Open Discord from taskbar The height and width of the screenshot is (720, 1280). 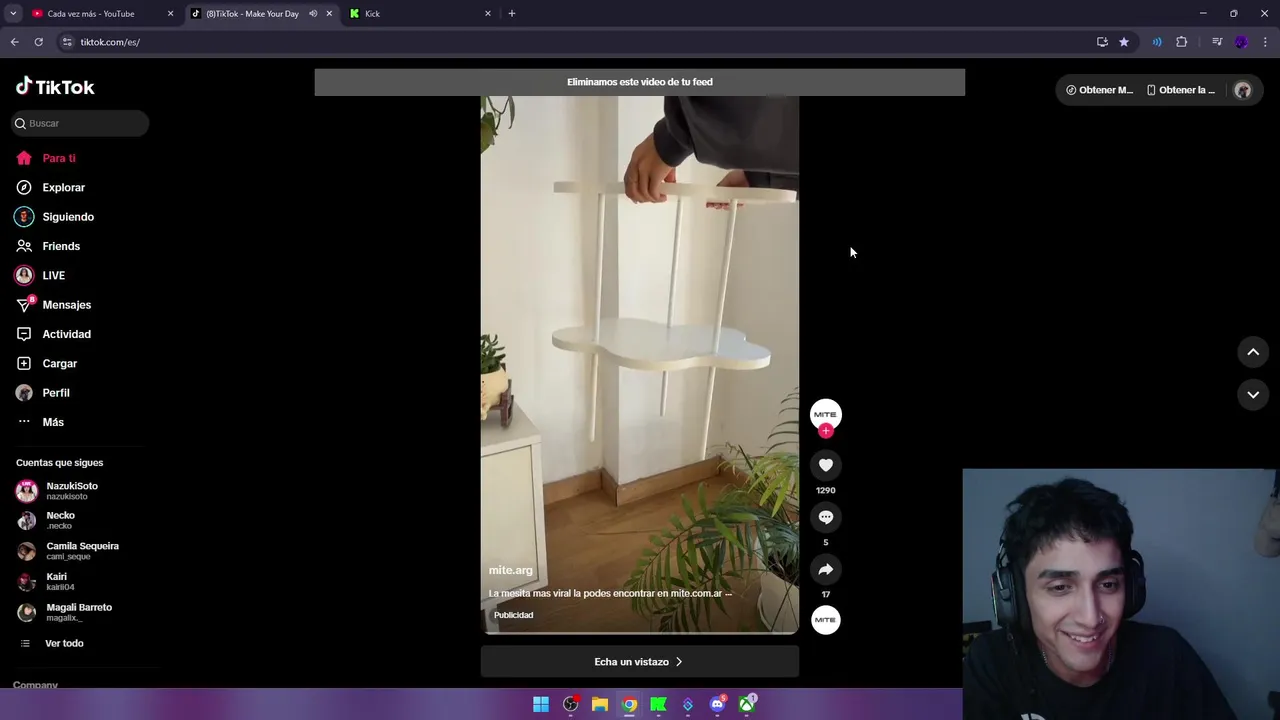click(x=717, y=704)
